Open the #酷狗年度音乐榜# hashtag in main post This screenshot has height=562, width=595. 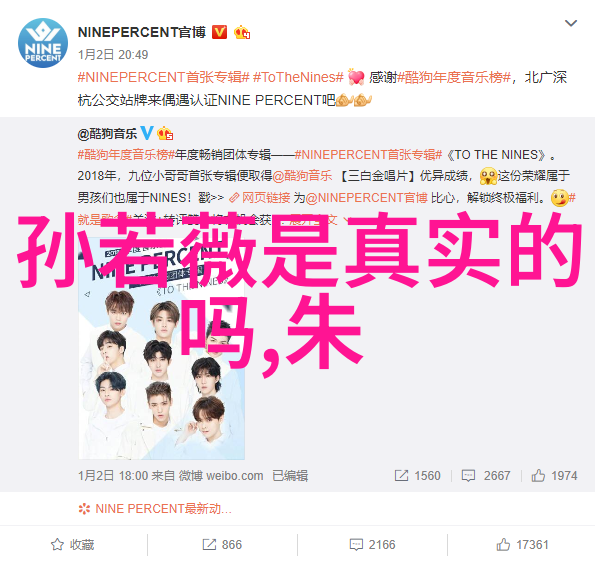click(x=454, y=77)
